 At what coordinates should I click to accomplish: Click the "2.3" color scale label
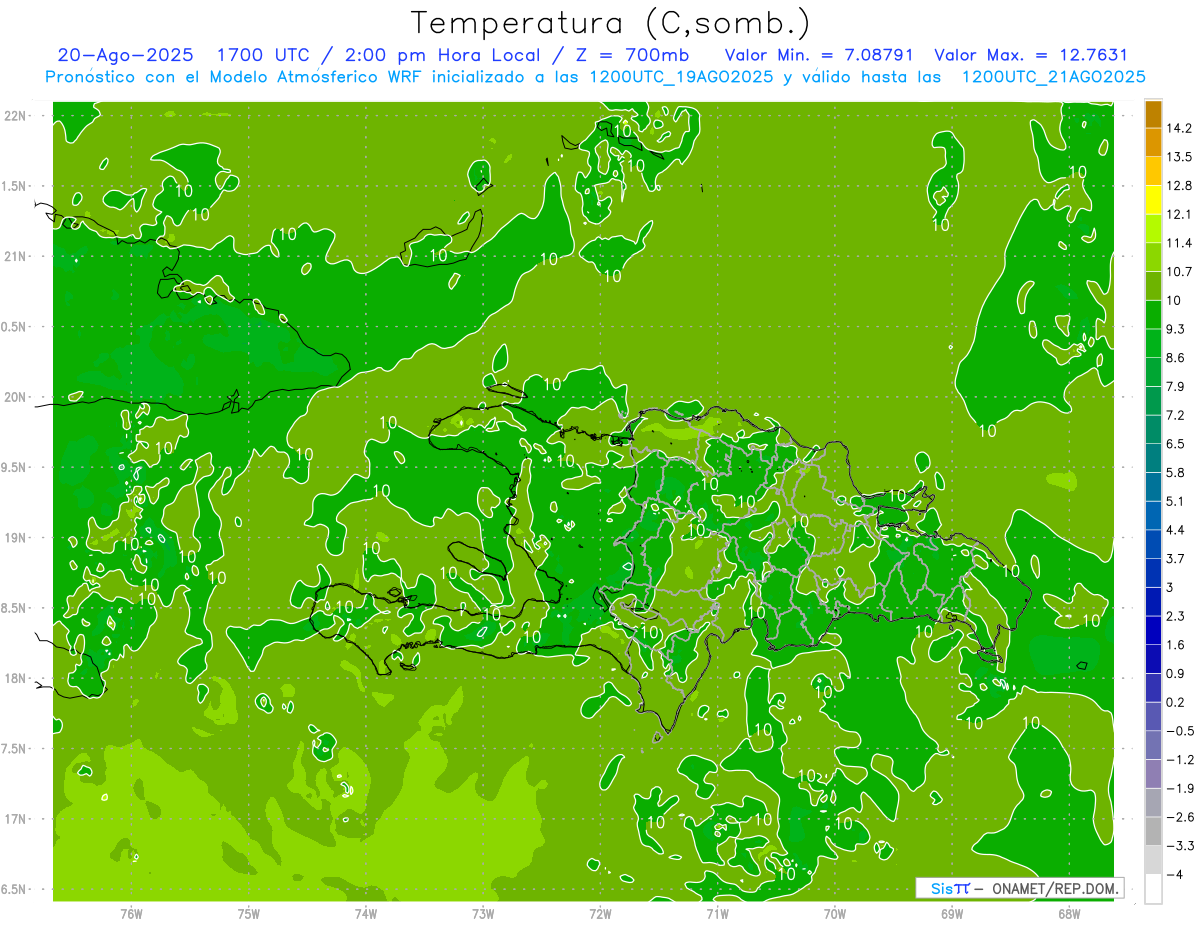1175,616
